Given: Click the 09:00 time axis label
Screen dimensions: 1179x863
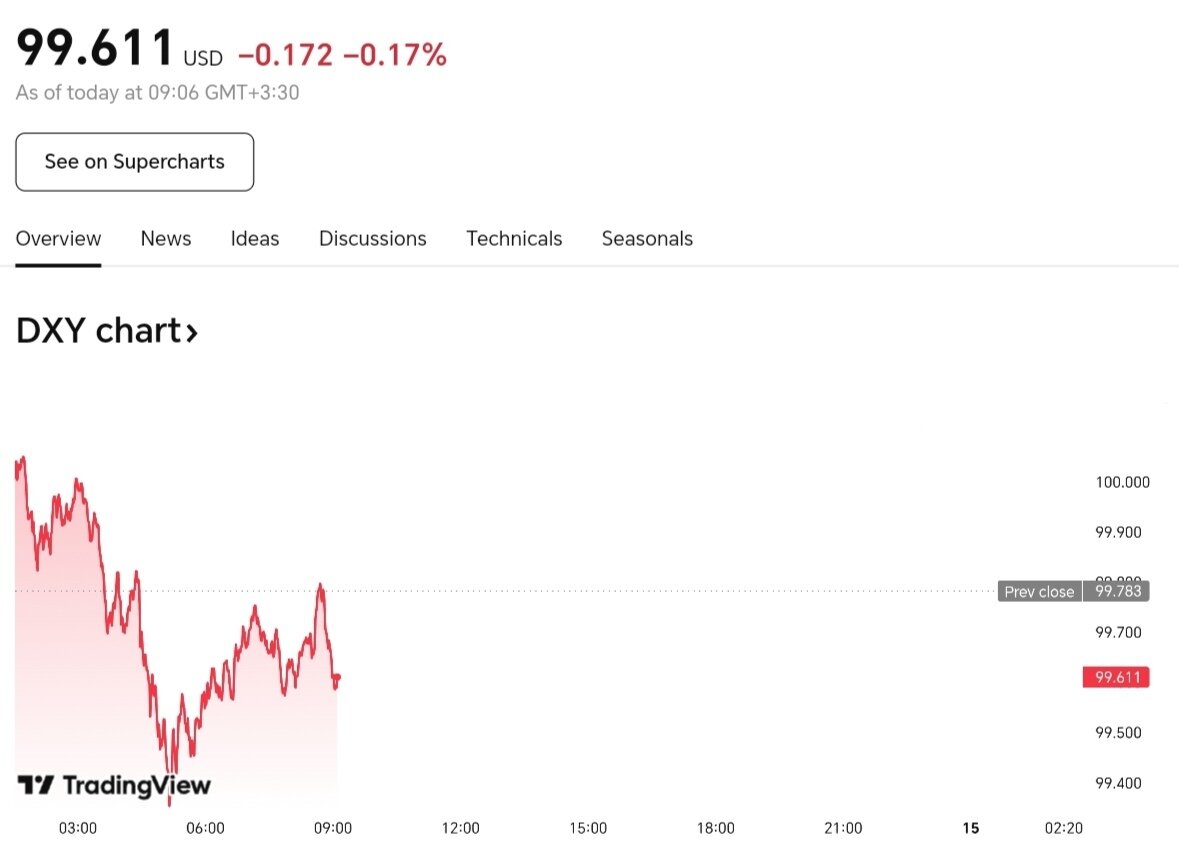Looking at the screenshot, I should click(x=333, y=828).
